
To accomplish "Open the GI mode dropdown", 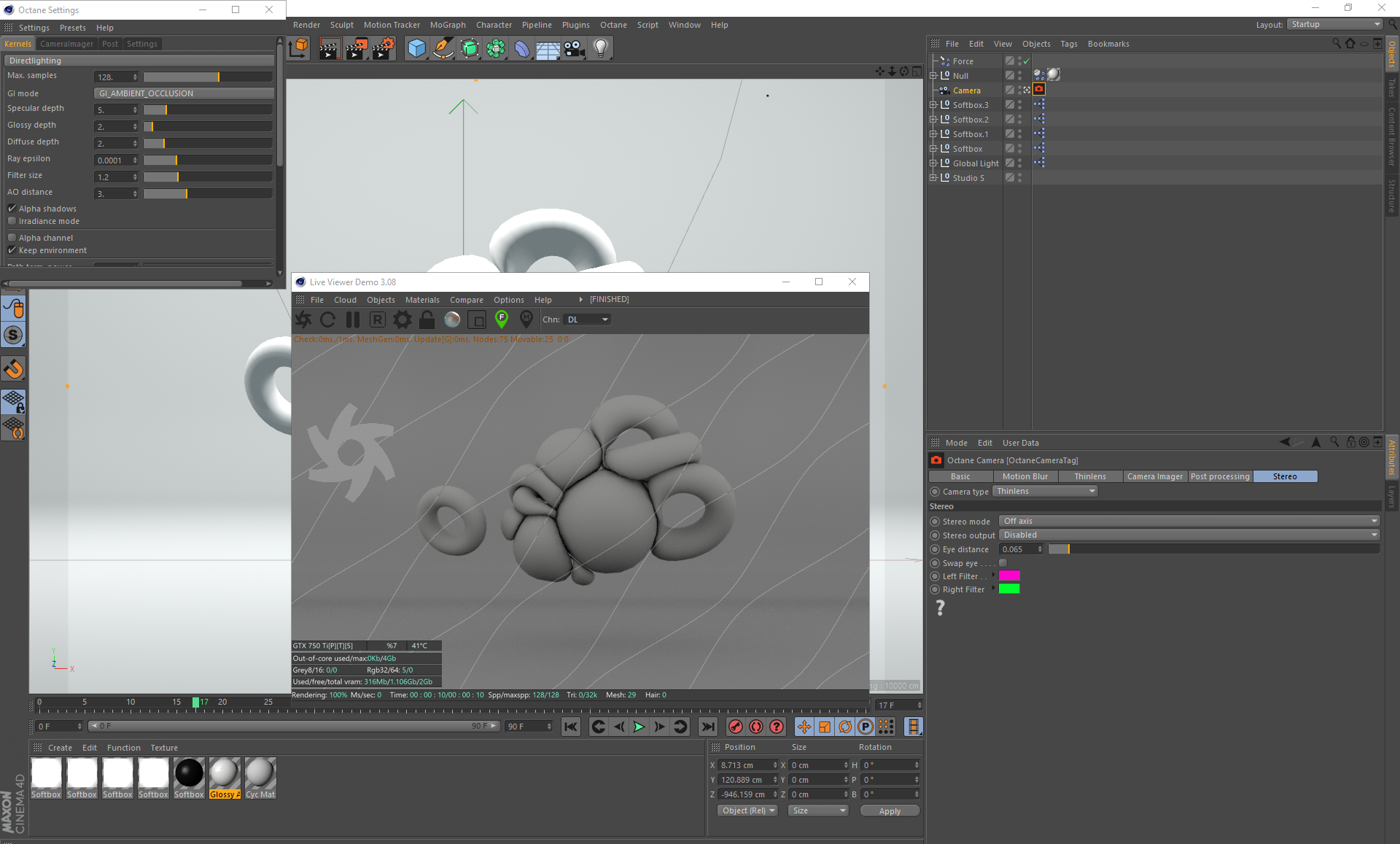I will [184, 93].
